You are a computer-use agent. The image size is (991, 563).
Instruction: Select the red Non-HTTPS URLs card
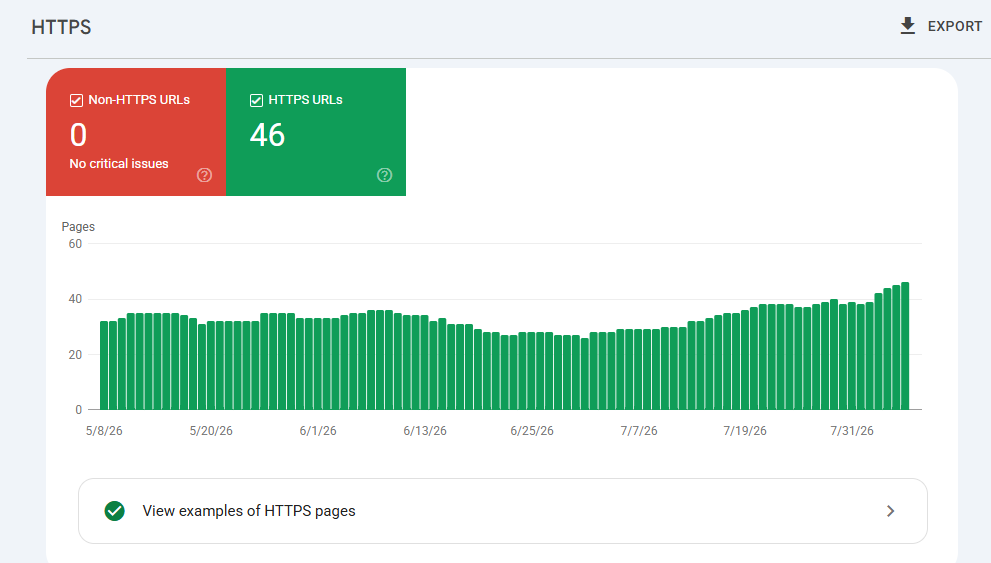click(136, 132)
